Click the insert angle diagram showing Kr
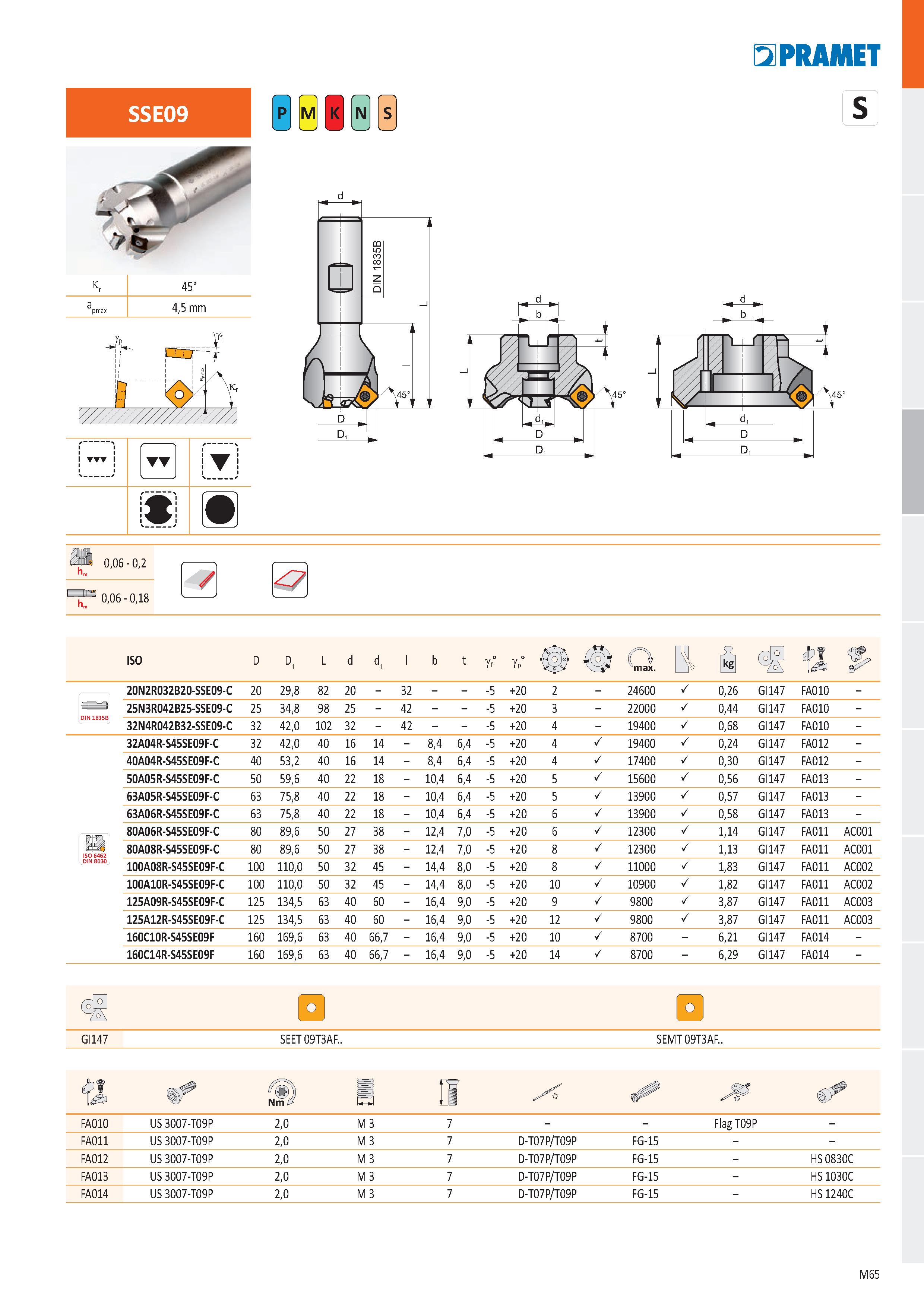 pos(158,377)
